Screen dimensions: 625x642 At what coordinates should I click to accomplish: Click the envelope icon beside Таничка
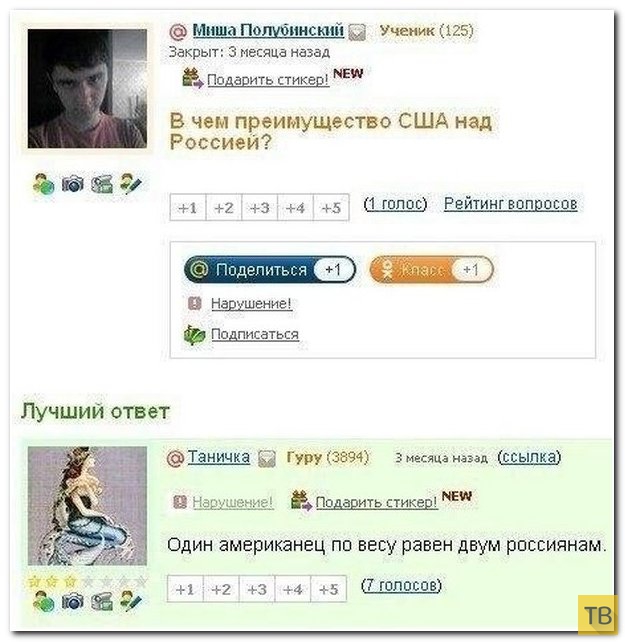[267, 458]
